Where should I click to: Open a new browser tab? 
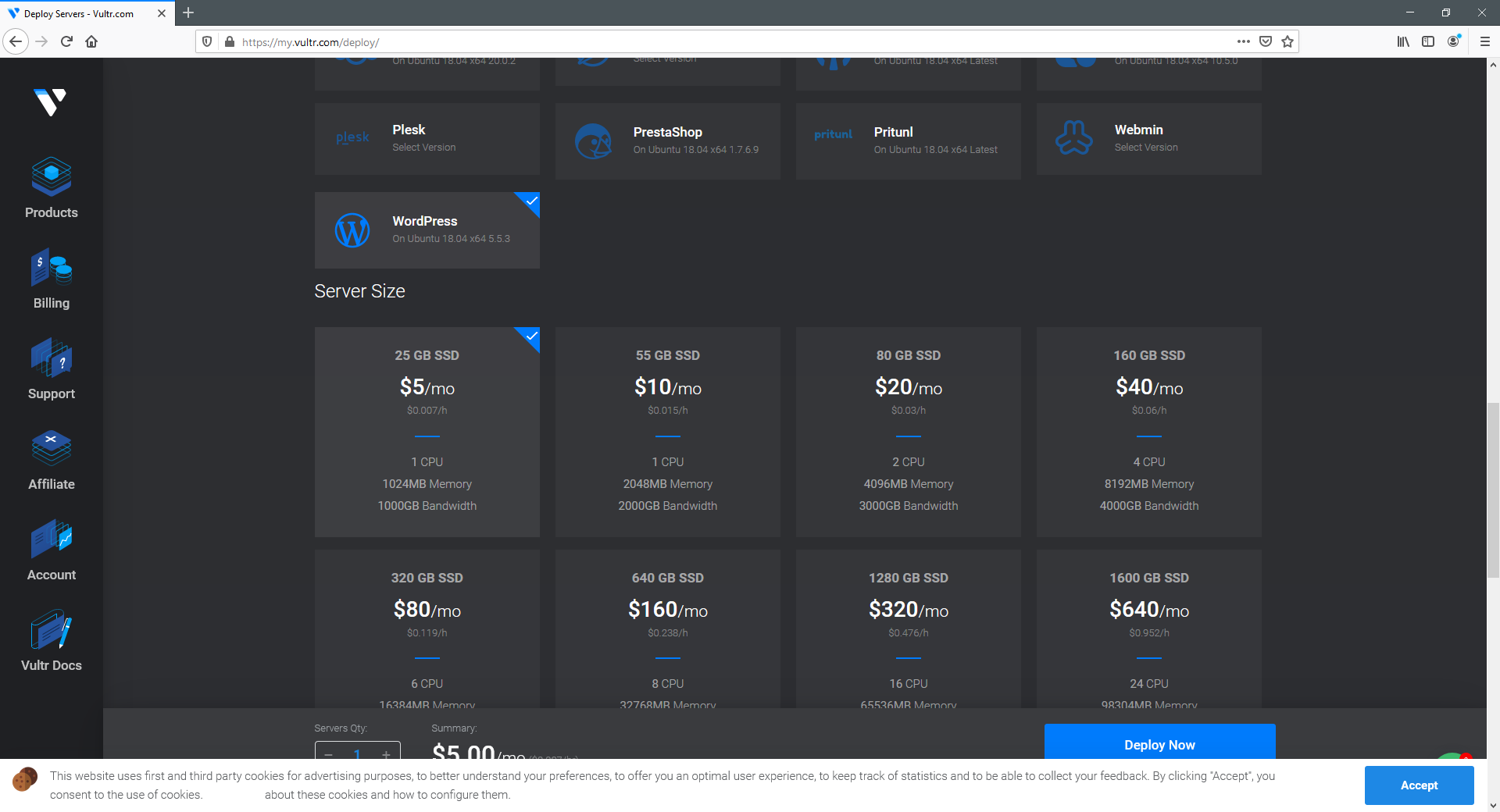[x=188, y=13]
